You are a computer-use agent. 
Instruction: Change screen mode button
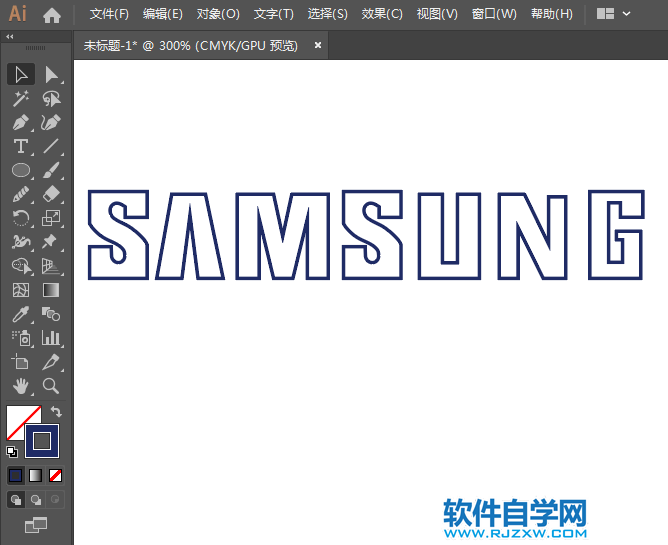tap(36, 525)
